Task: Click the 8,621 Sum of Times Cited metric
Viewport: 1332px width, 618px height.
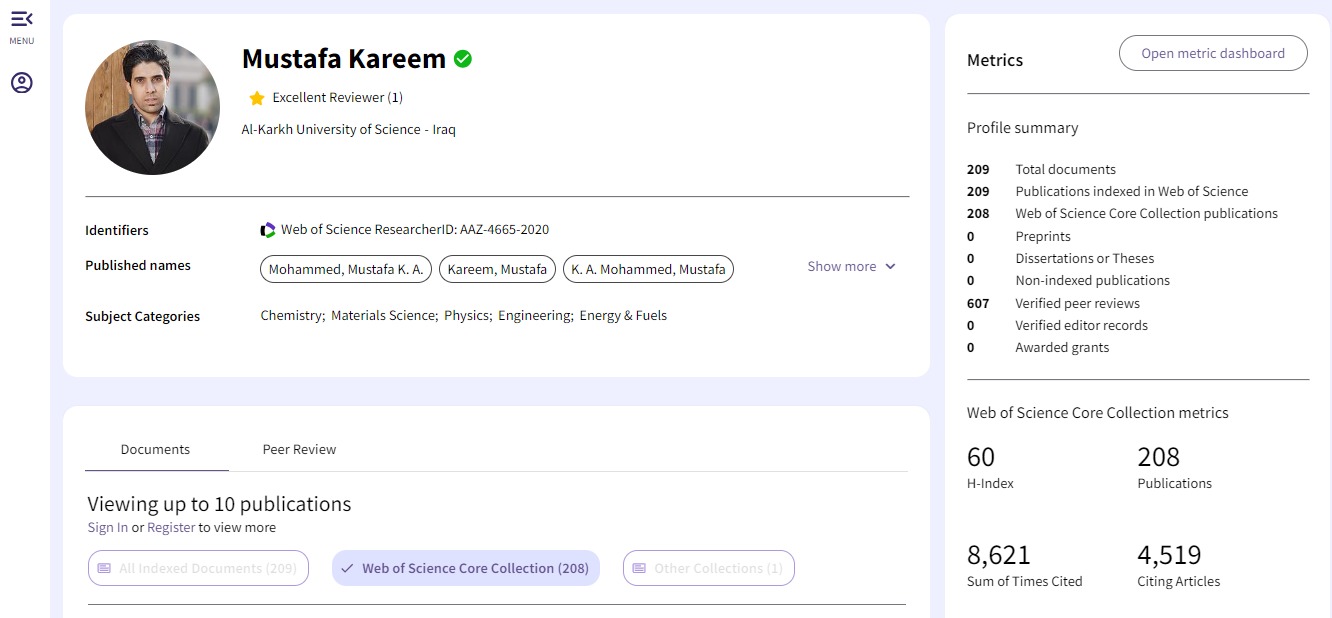Action: click(1025, 565)
